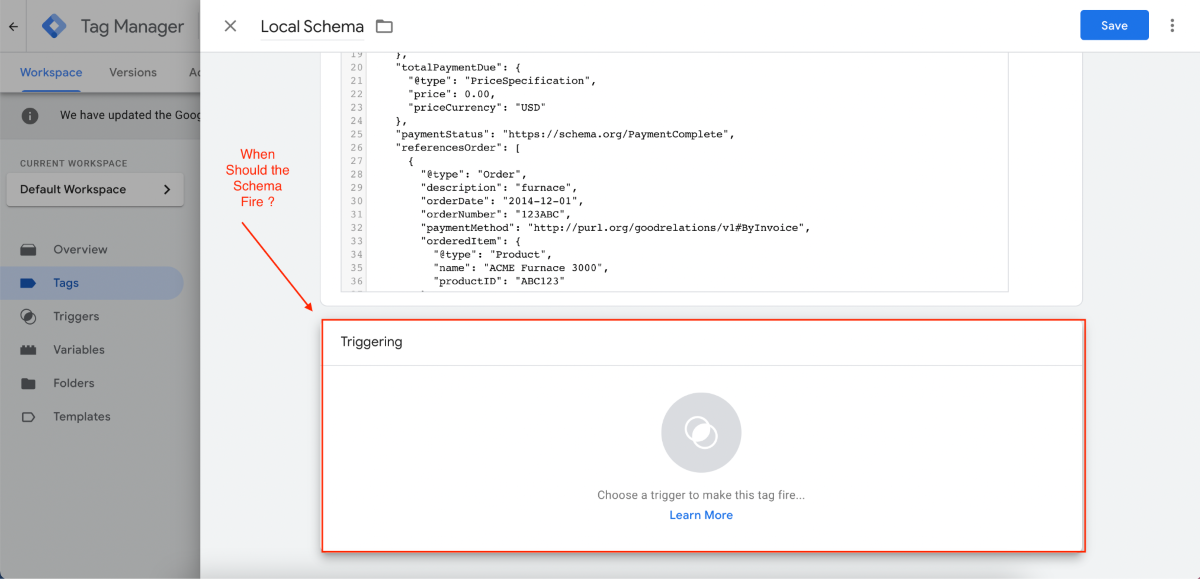Click the Templates sidebar icon
This screenshot has height=579, width=1200.
point(29,417)
